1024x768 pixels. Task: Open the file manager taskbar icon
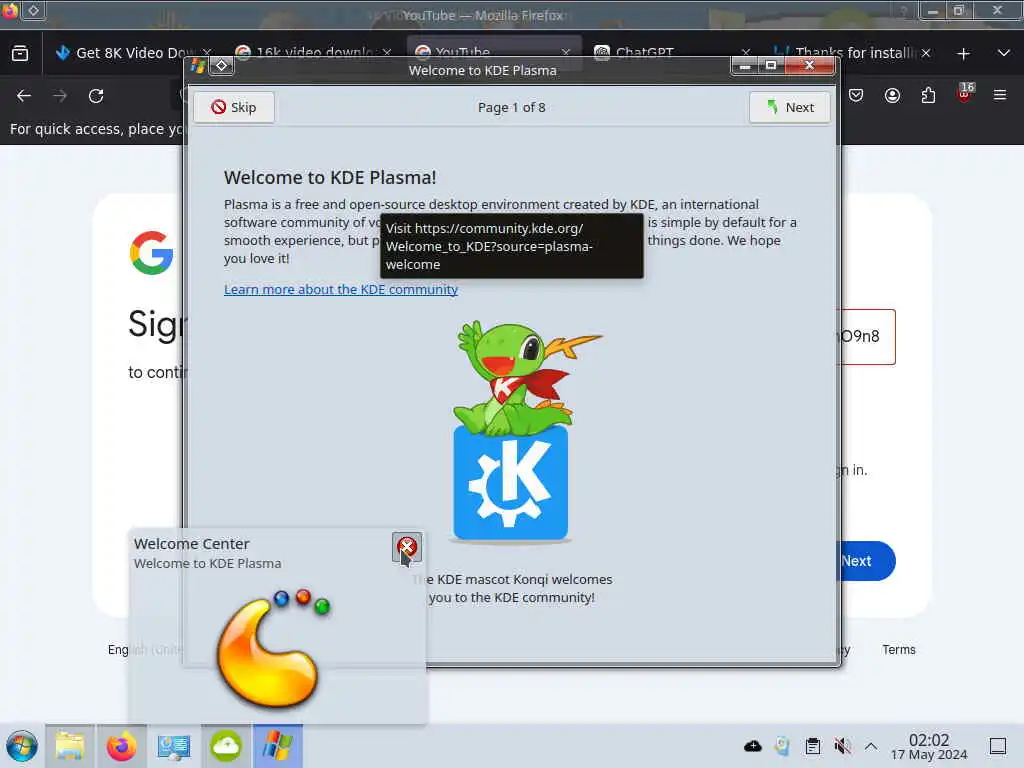click(70, 746)
